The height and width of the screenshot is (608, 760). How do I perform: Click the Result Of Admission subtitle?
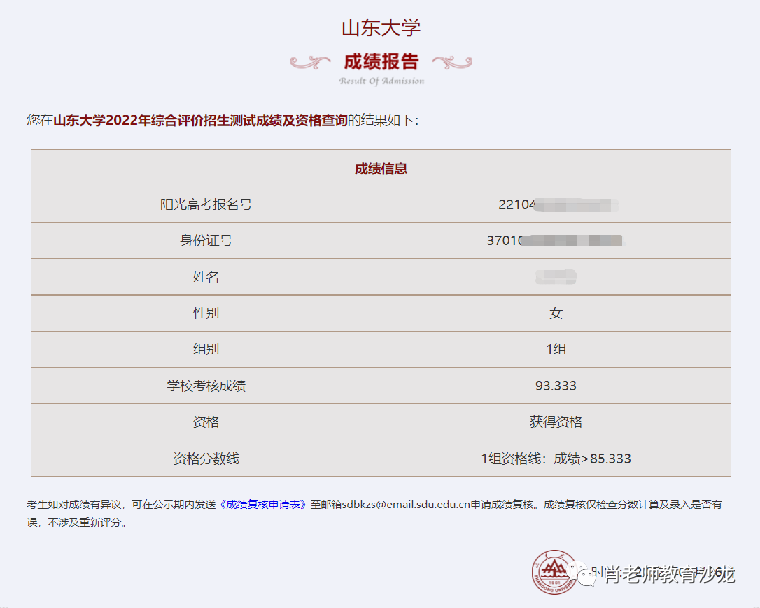click(381, 81)
